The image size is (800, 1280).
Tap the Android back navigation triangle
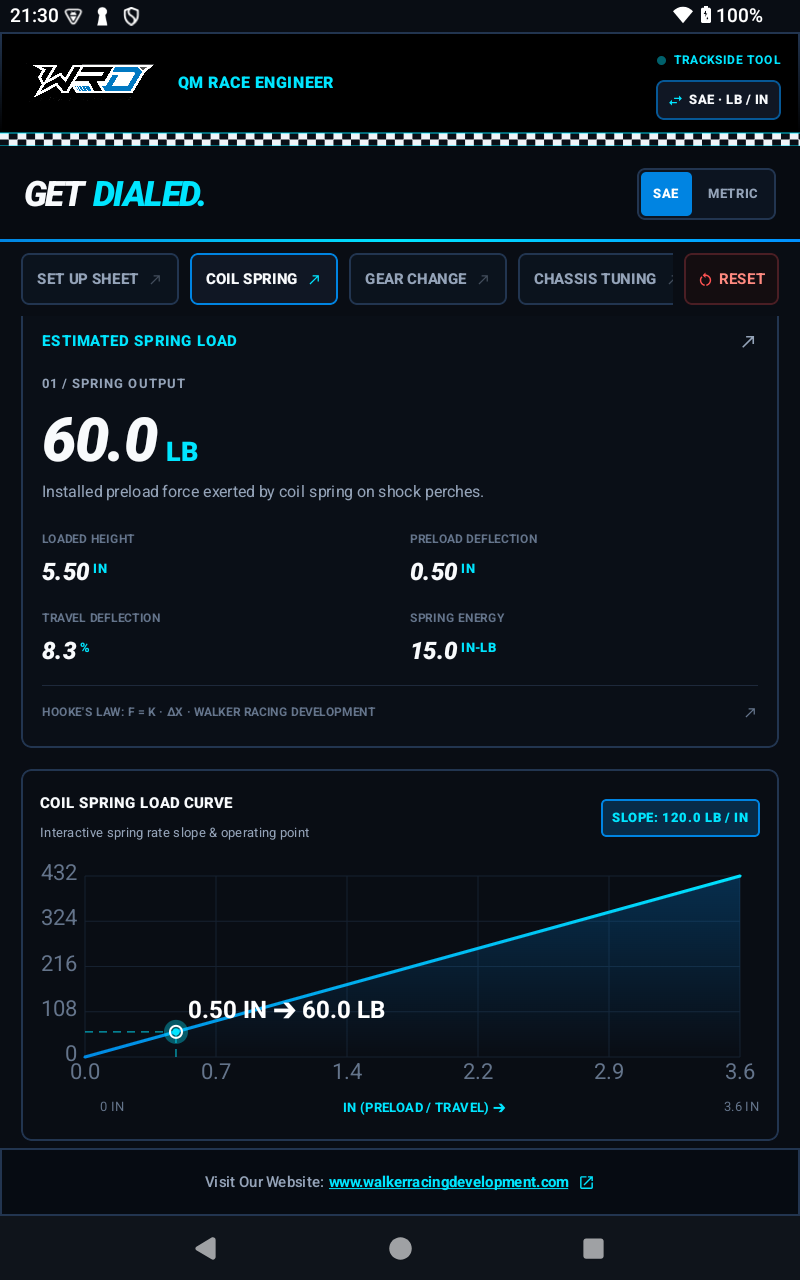point(206,1247)
